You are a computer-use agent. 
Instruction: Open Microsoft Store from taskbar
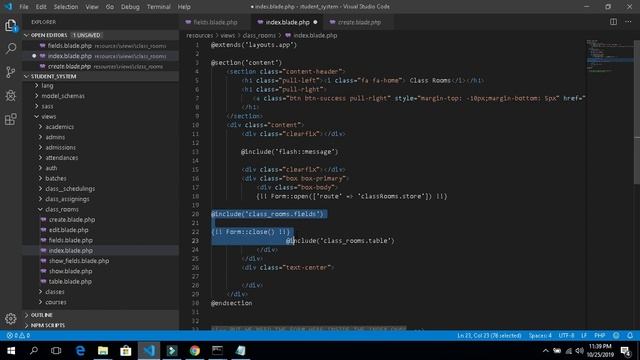126,351
